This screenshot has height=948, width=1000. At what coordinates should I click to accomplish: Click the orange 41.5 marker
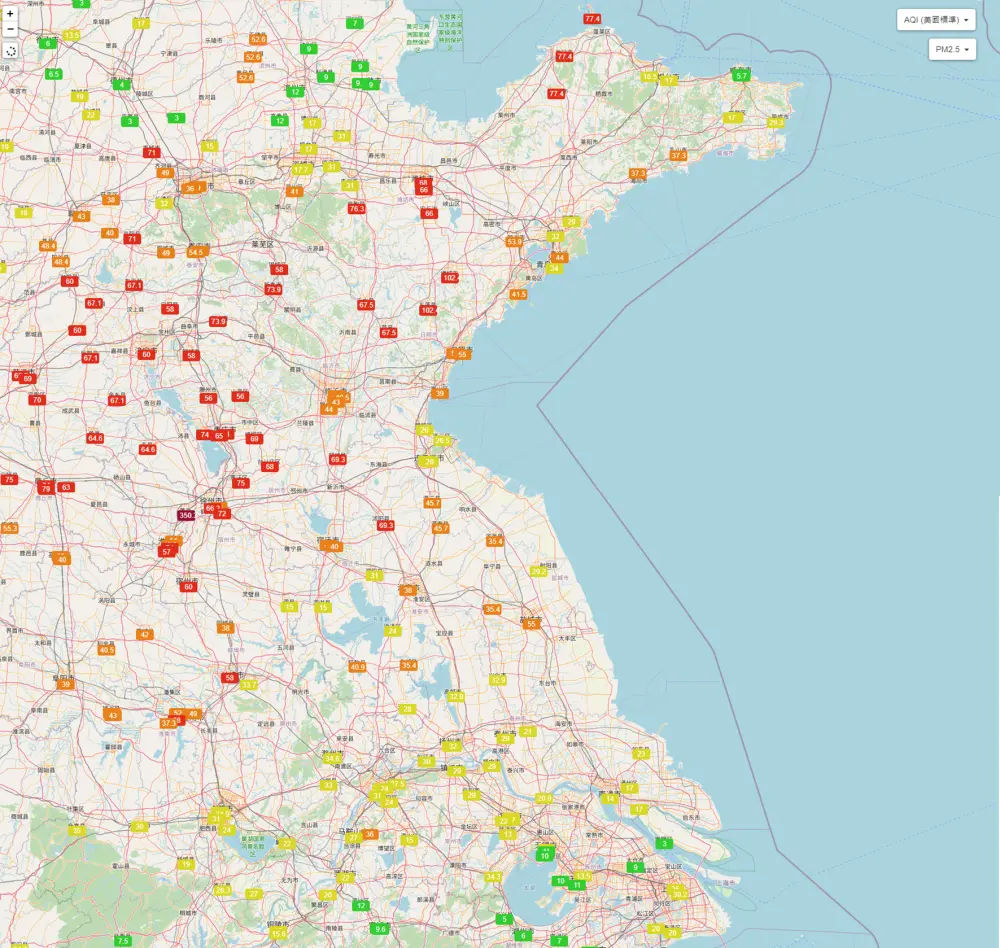[518, 295]
